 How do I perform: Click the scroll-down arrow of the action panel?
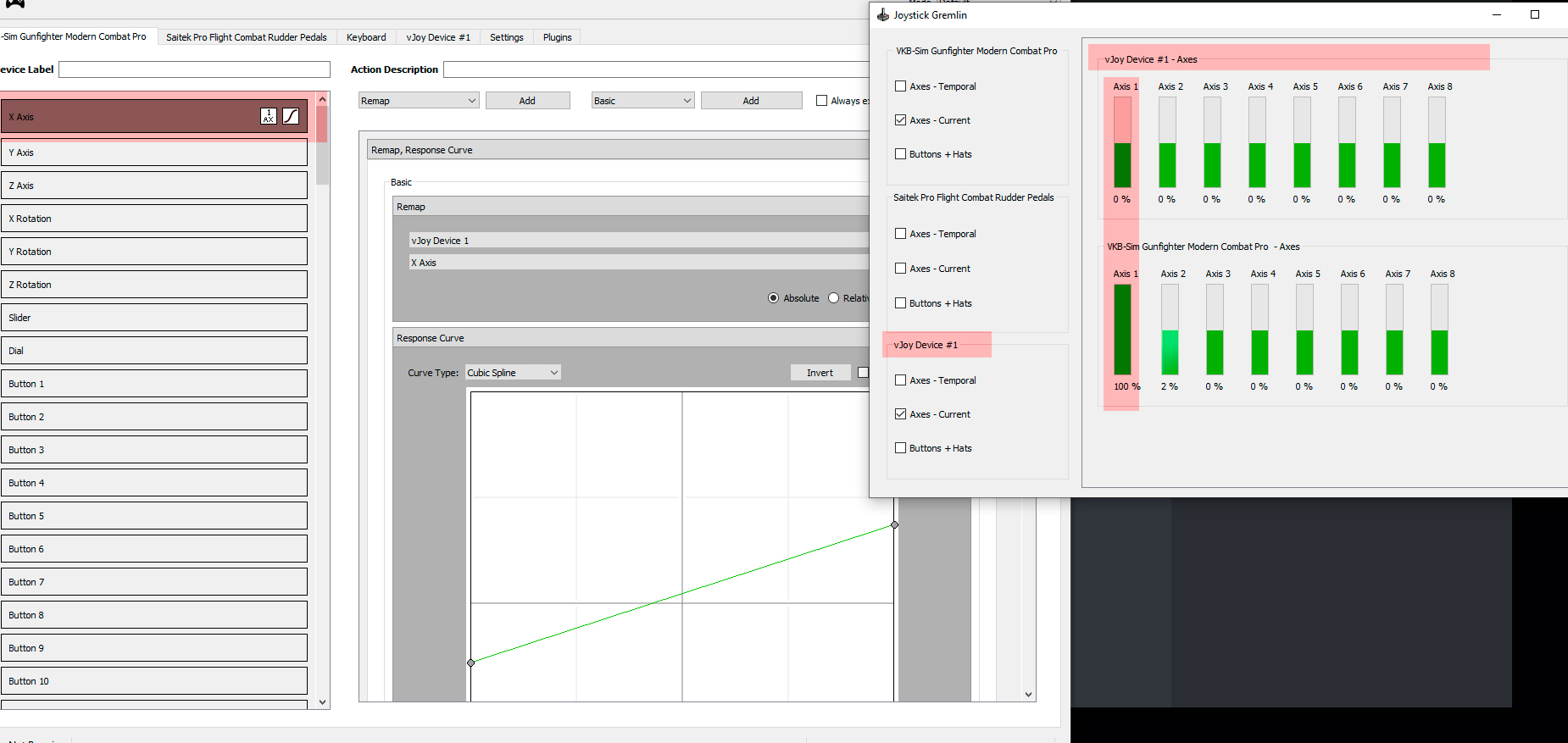(x=1028, y=694)
